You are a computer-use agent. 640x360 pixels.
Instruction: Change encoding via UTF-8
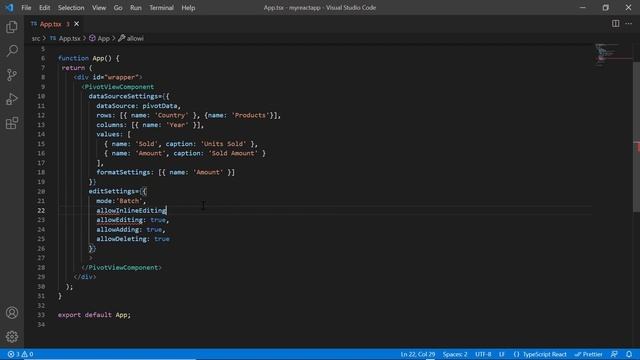pos(483,354)
